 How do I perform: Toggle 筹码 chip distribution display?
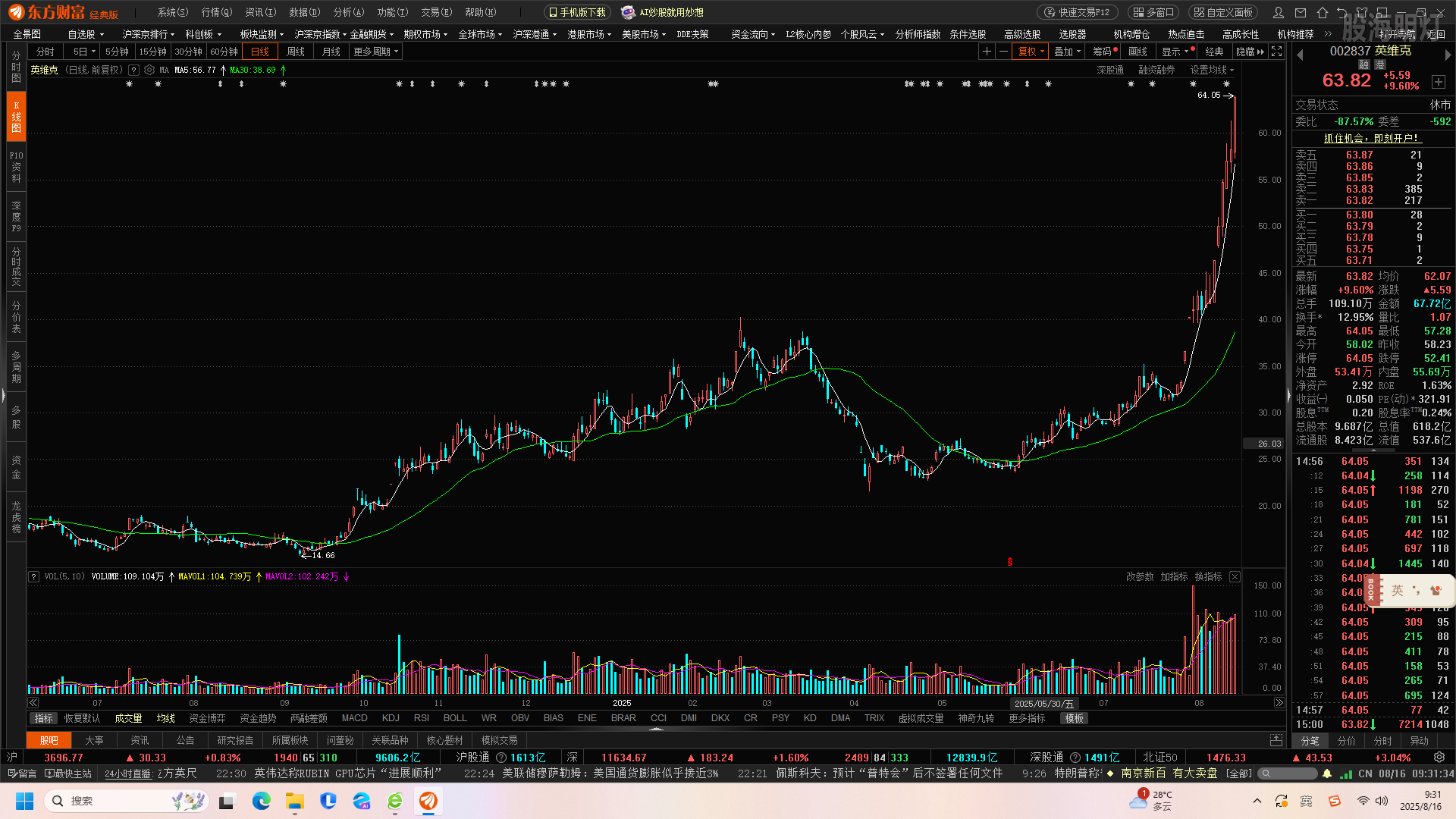tap(1104, 52)
